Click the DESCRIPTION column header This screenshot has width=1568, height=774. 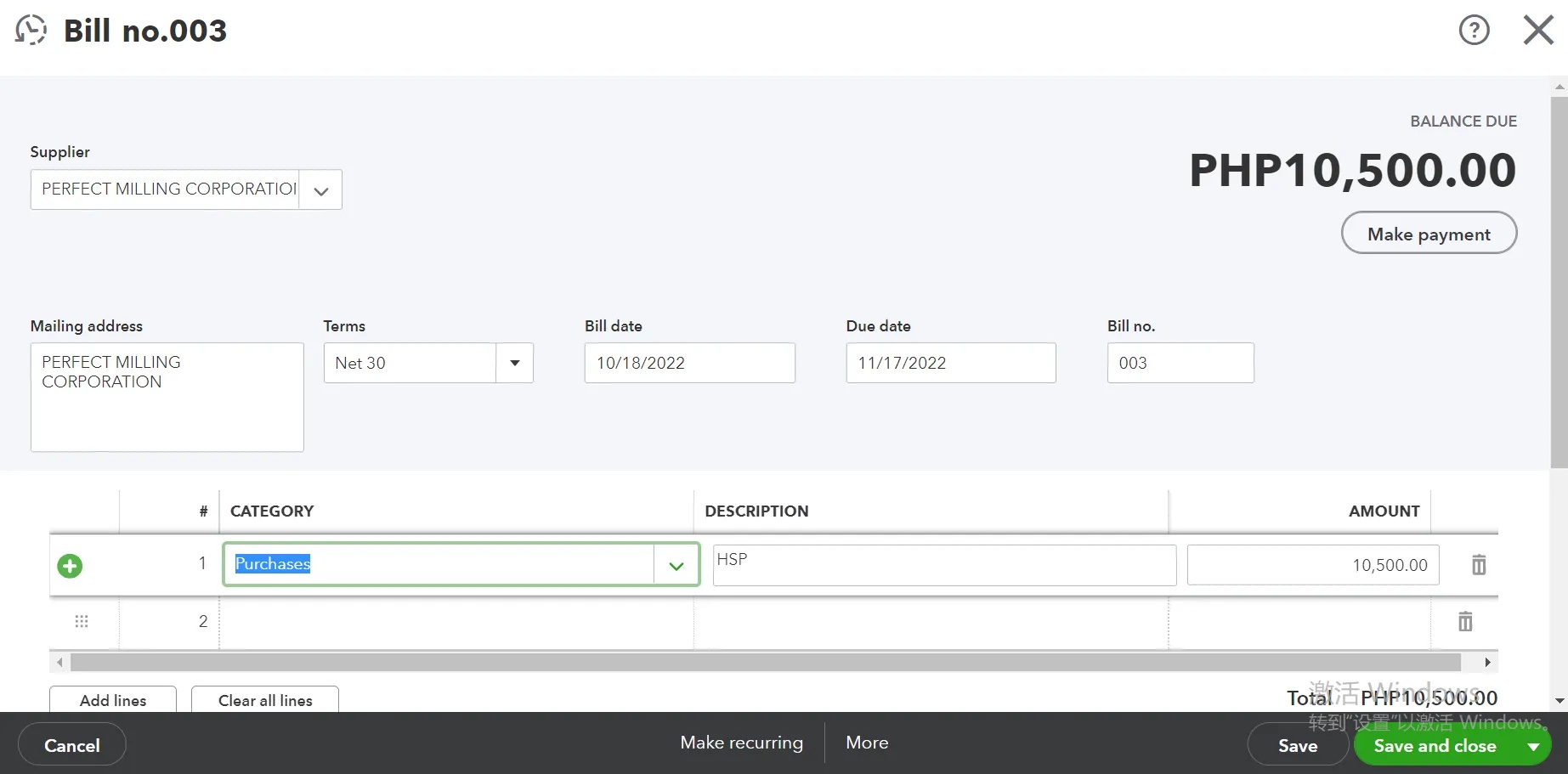(756, 511)
